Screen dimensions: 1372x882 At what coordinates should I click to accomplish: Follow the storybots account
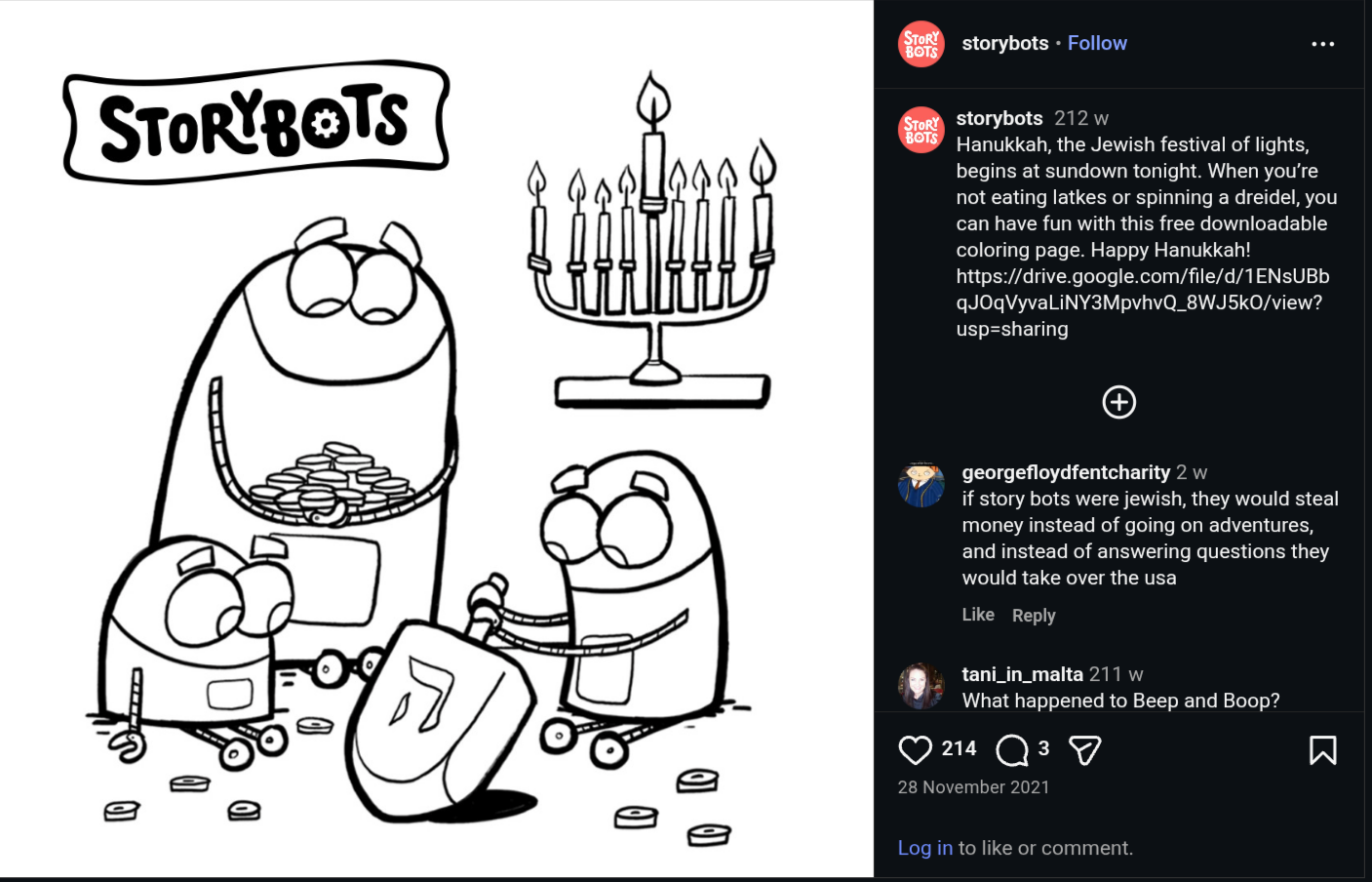pos(1097,43)
